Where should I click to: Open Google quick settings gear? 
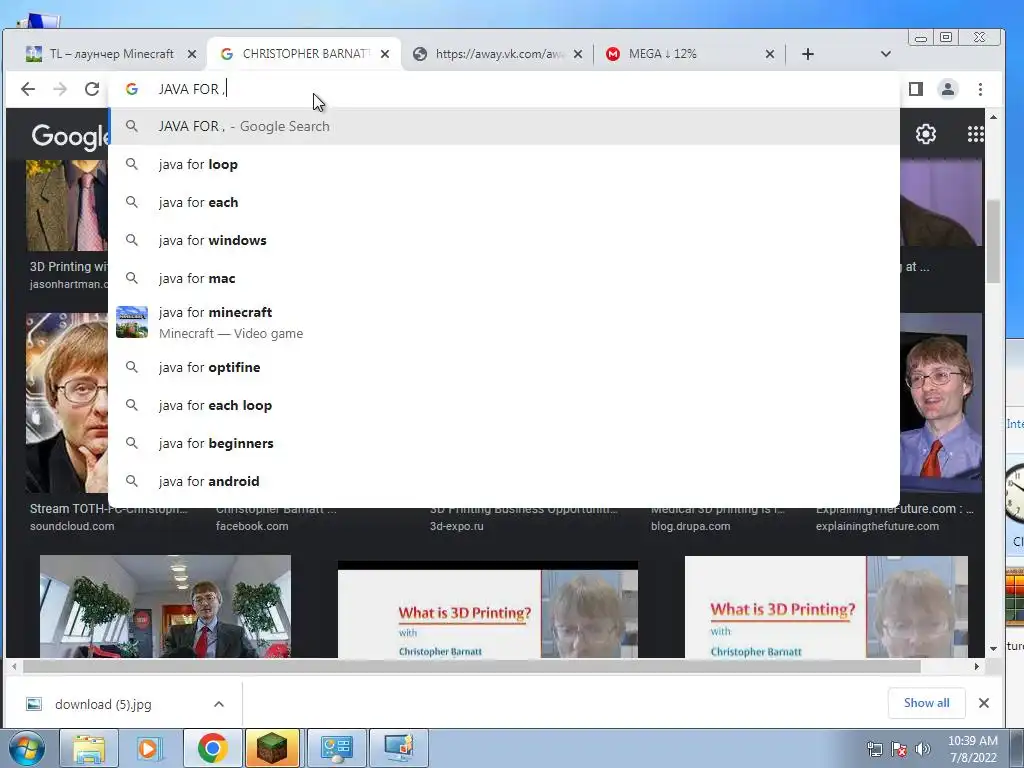[x=925, y=134]
